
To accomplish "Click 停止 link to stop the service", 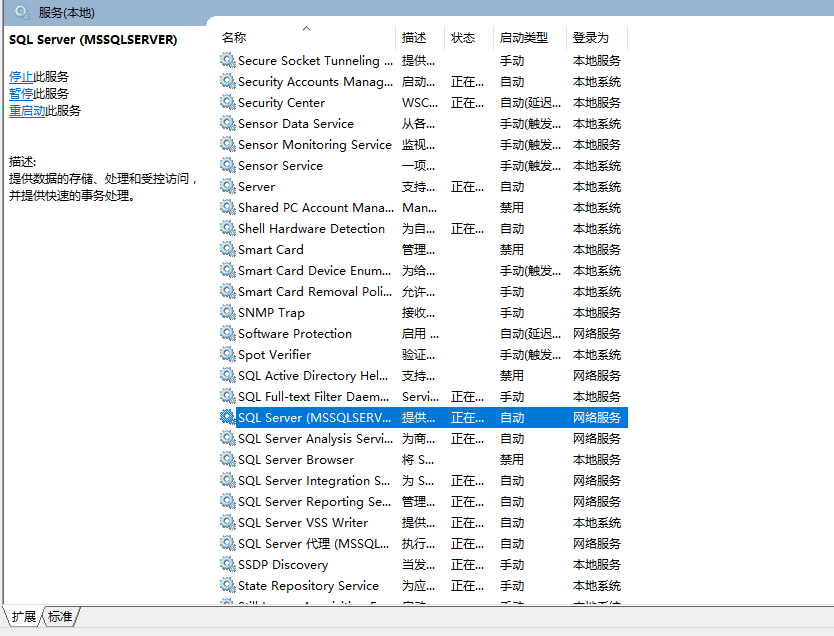I will click(21, 77).
